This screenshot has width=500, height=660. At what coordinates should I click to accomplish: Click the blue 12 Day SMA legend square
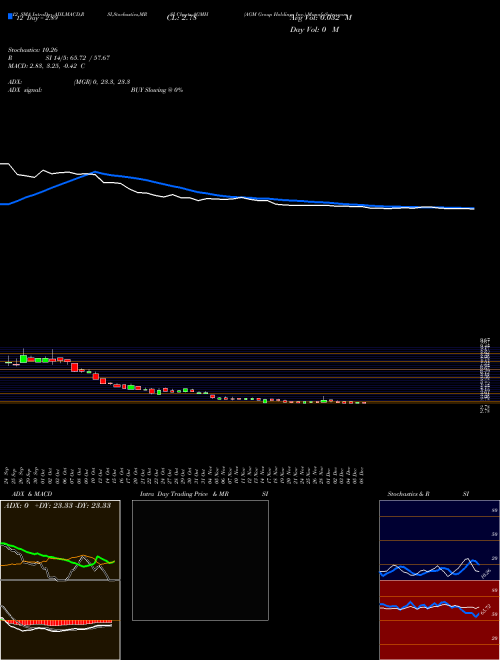[10, 17]
